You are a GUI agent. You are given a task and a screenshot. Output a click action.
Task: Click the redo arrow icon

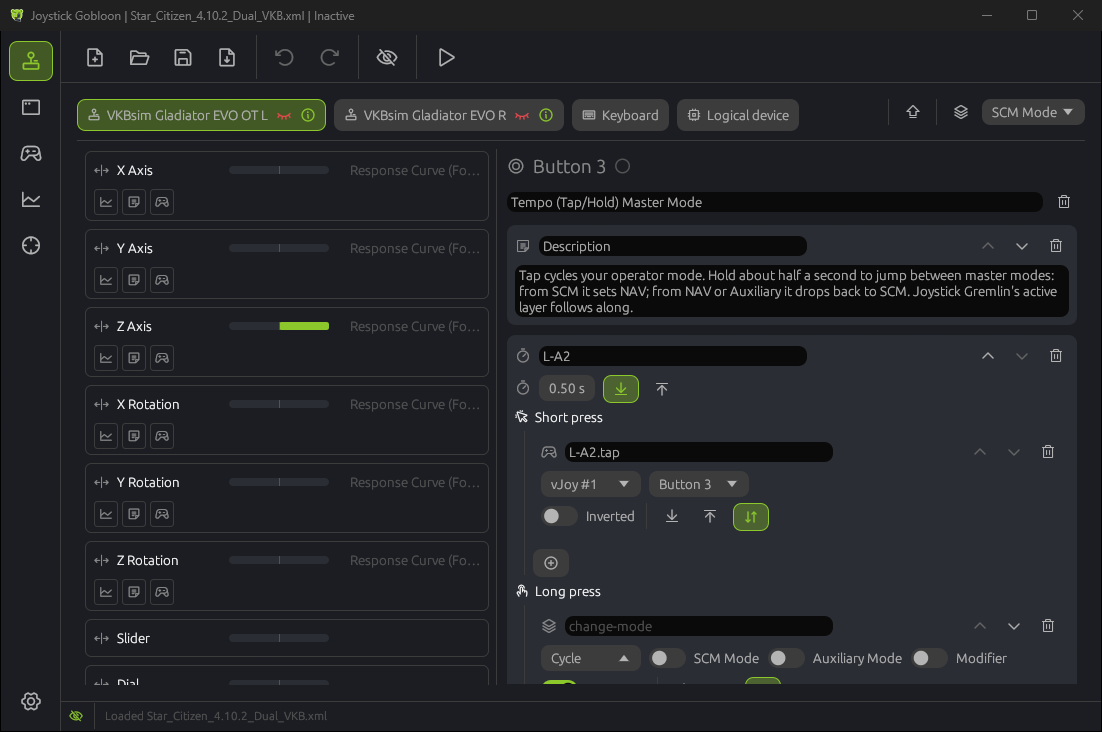click(329, 58)
